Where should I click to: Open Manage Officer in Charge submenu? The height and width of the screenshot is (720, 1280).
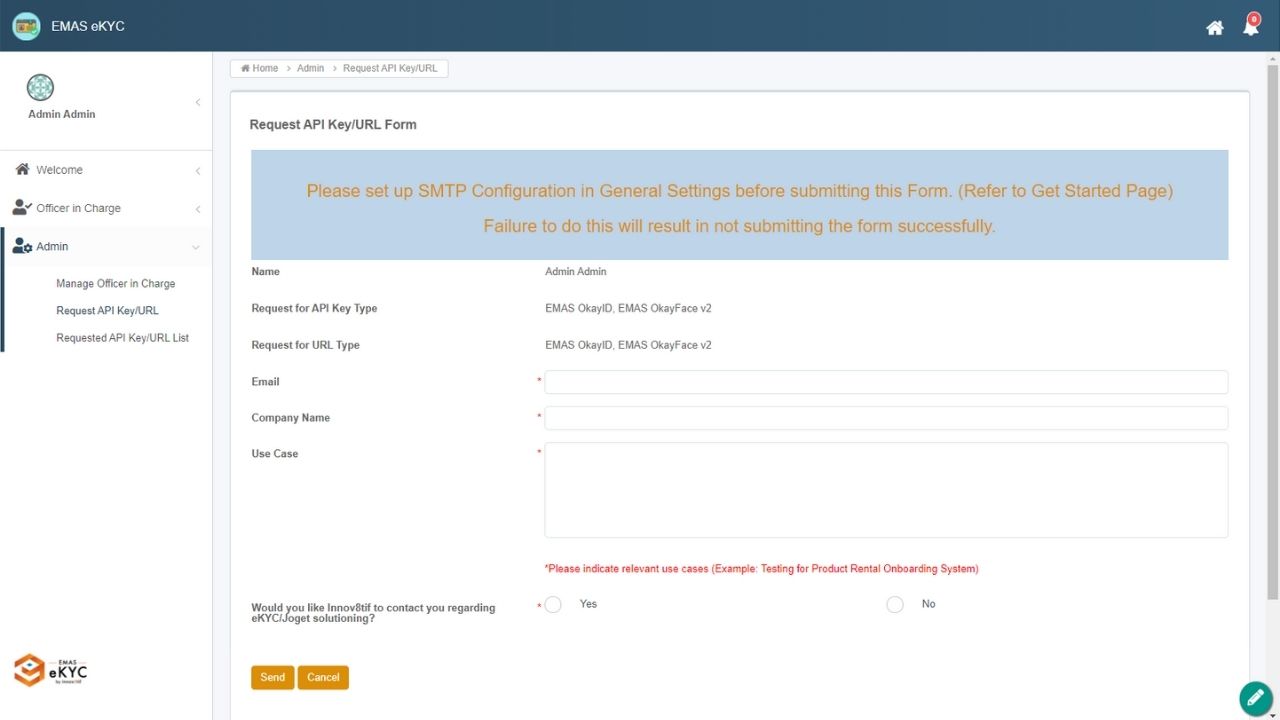[116, 284]
